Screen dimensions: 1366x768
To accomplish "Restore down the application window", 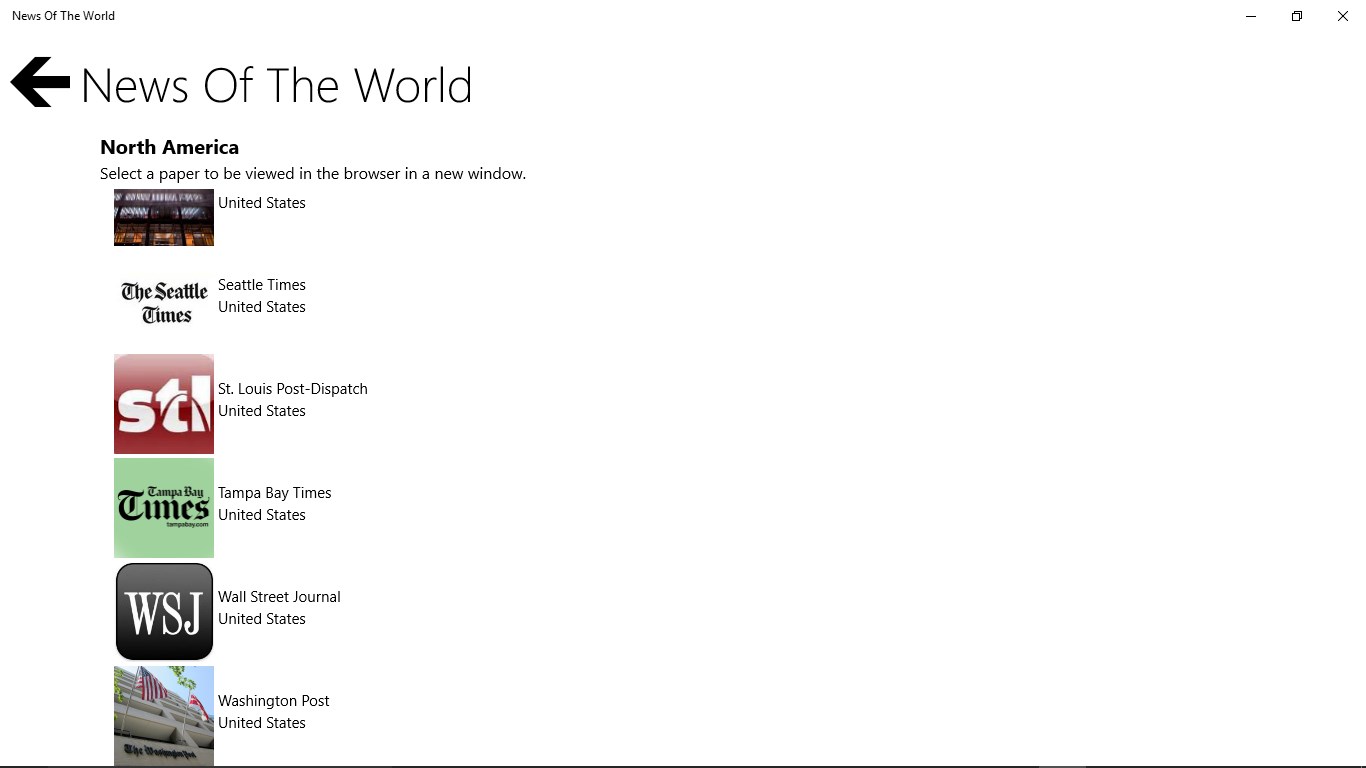I will pos(1296,16).
